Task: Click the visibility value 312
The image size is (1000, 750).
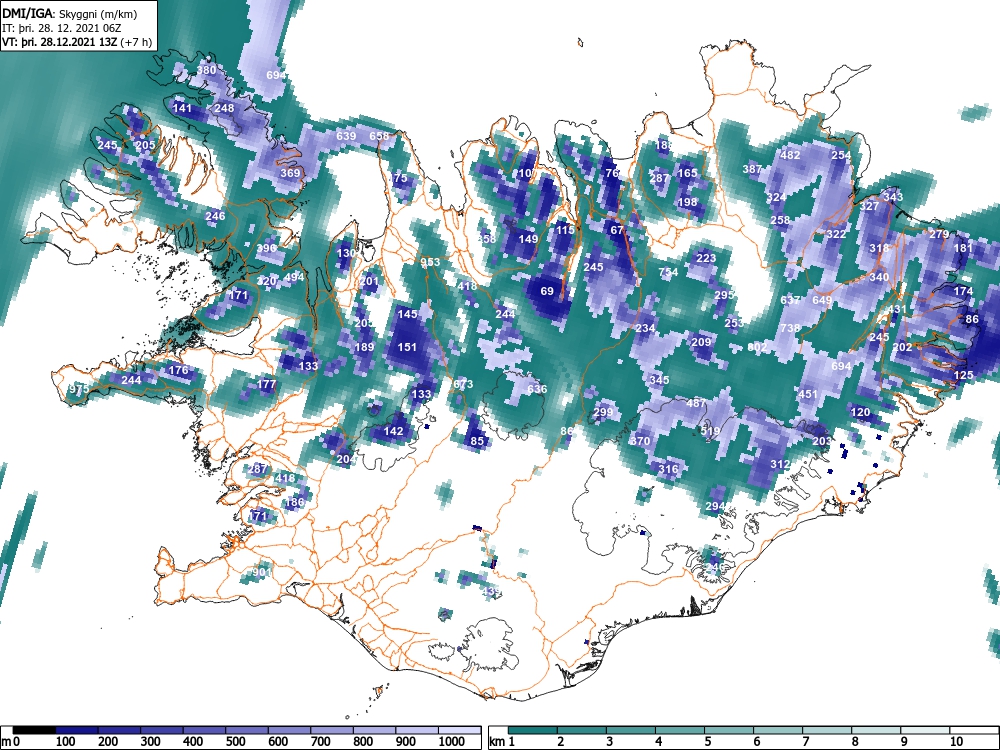Action: click(781, 464)
